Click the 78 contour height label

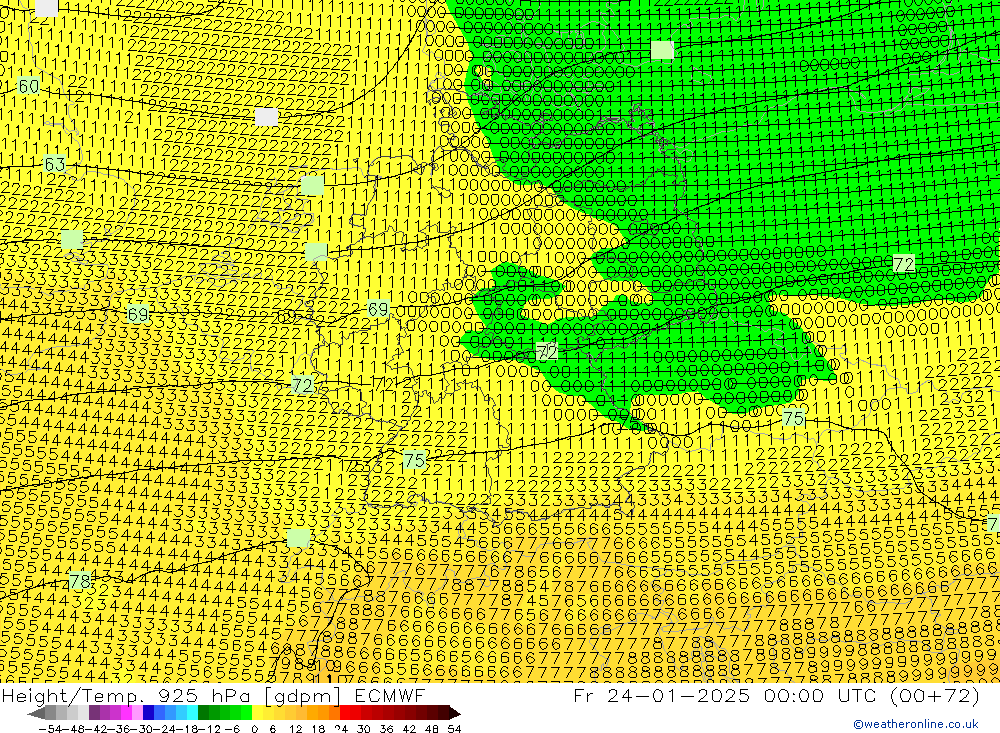point(80,581)
